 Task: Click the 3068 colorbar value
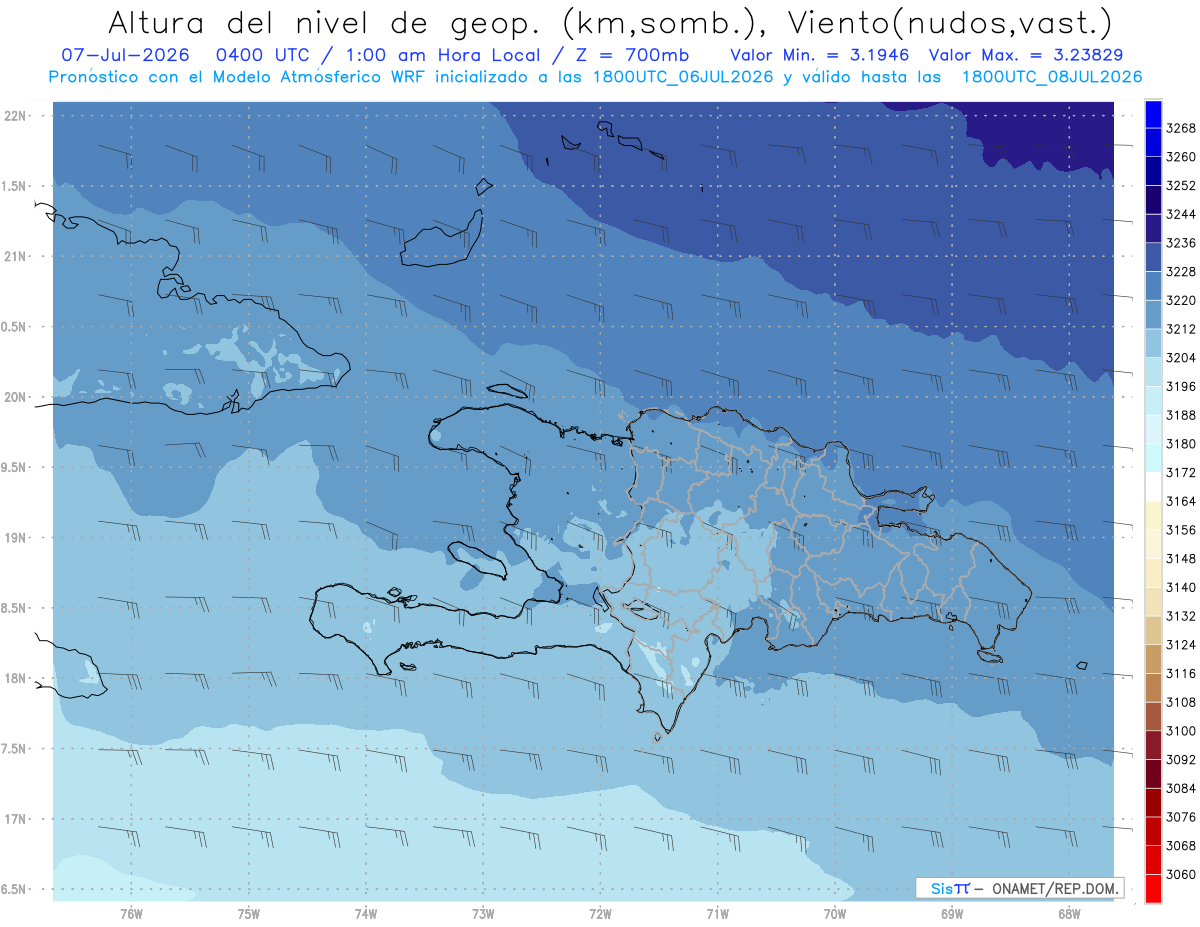(1181, 845)
